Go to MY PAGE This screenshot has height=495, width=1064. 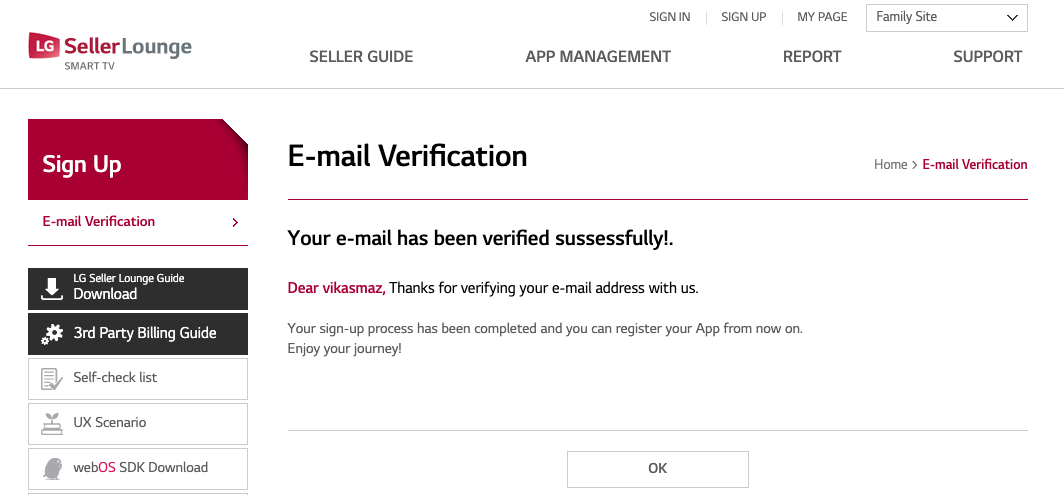pyautogui.click(x=822, y=18)
